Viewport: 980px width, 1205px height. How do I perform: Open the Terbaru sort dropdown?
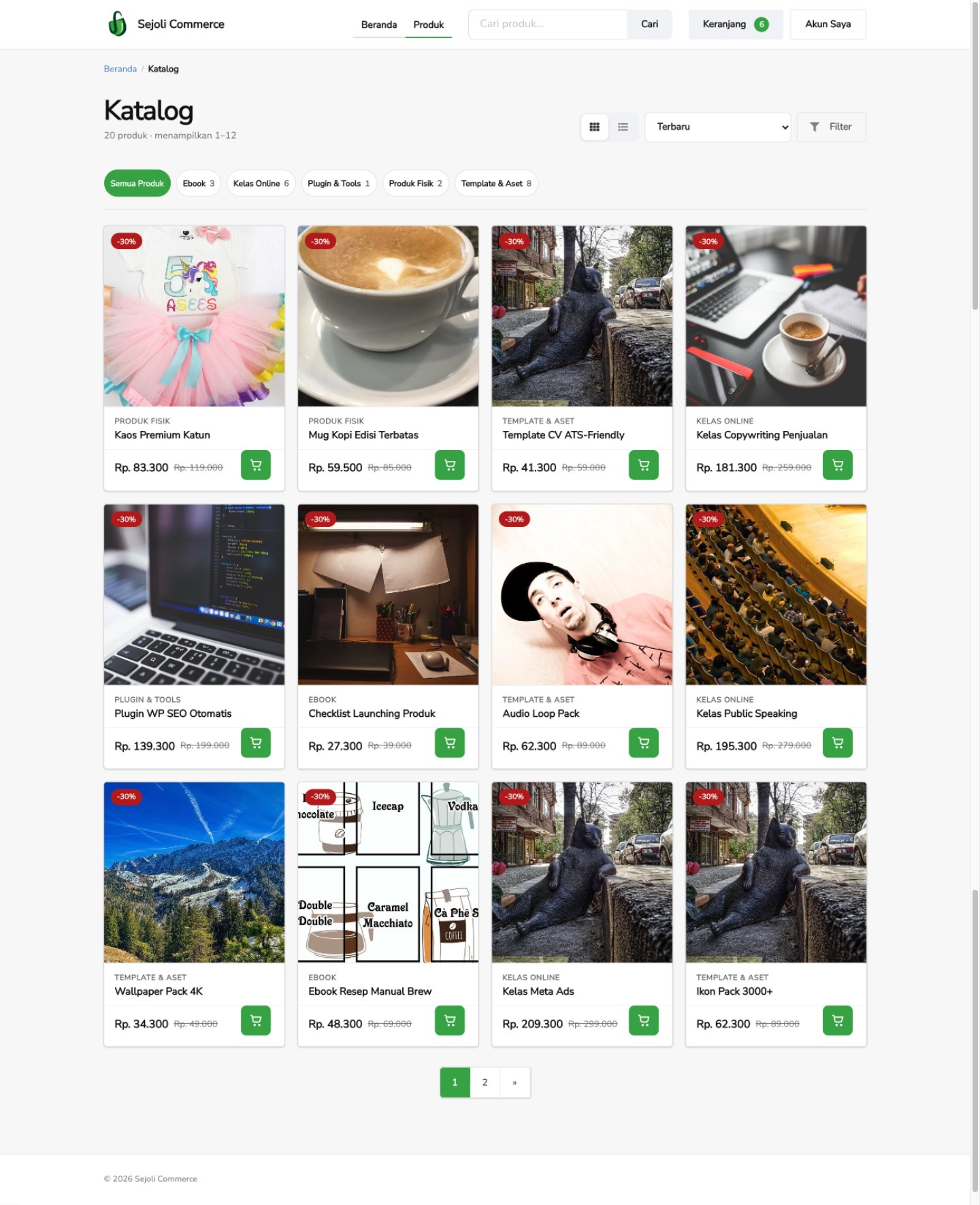click(717, 127)
